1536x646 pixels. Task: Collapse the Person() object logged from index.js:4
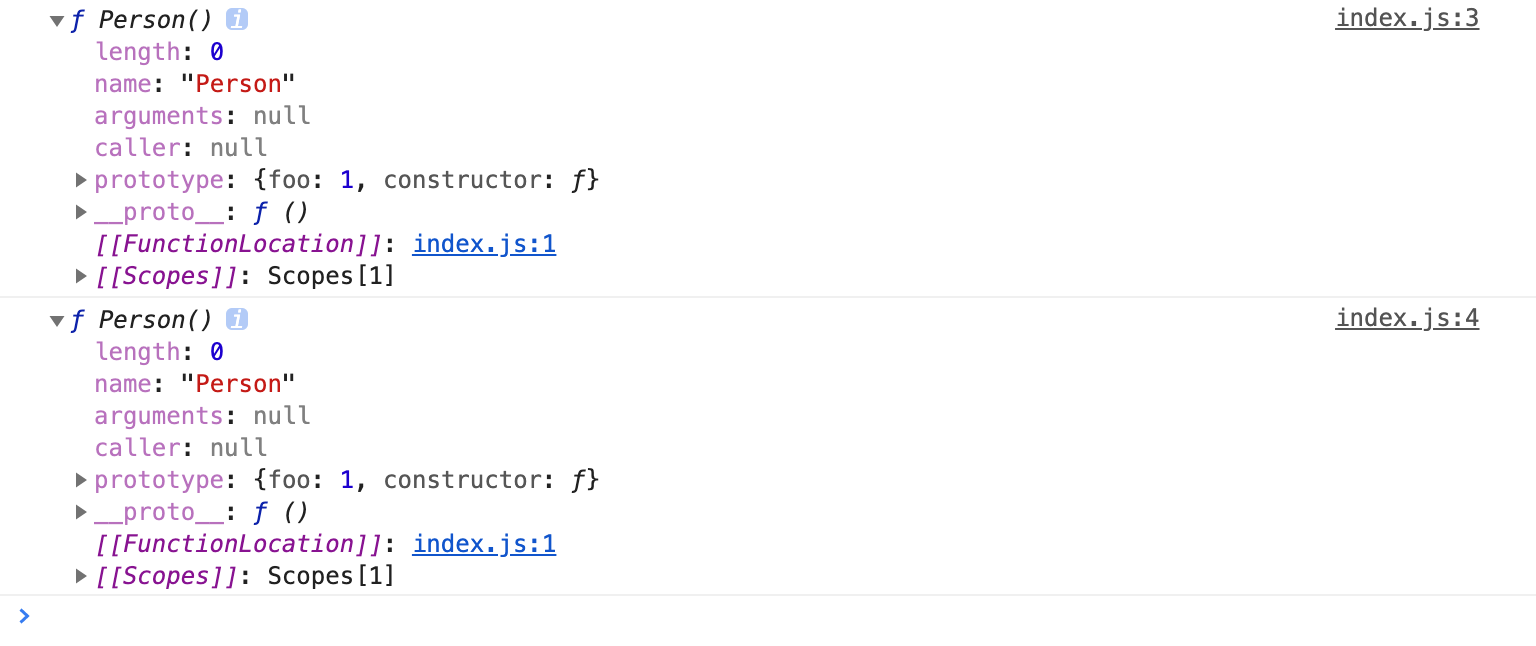[x=56, y=320]
